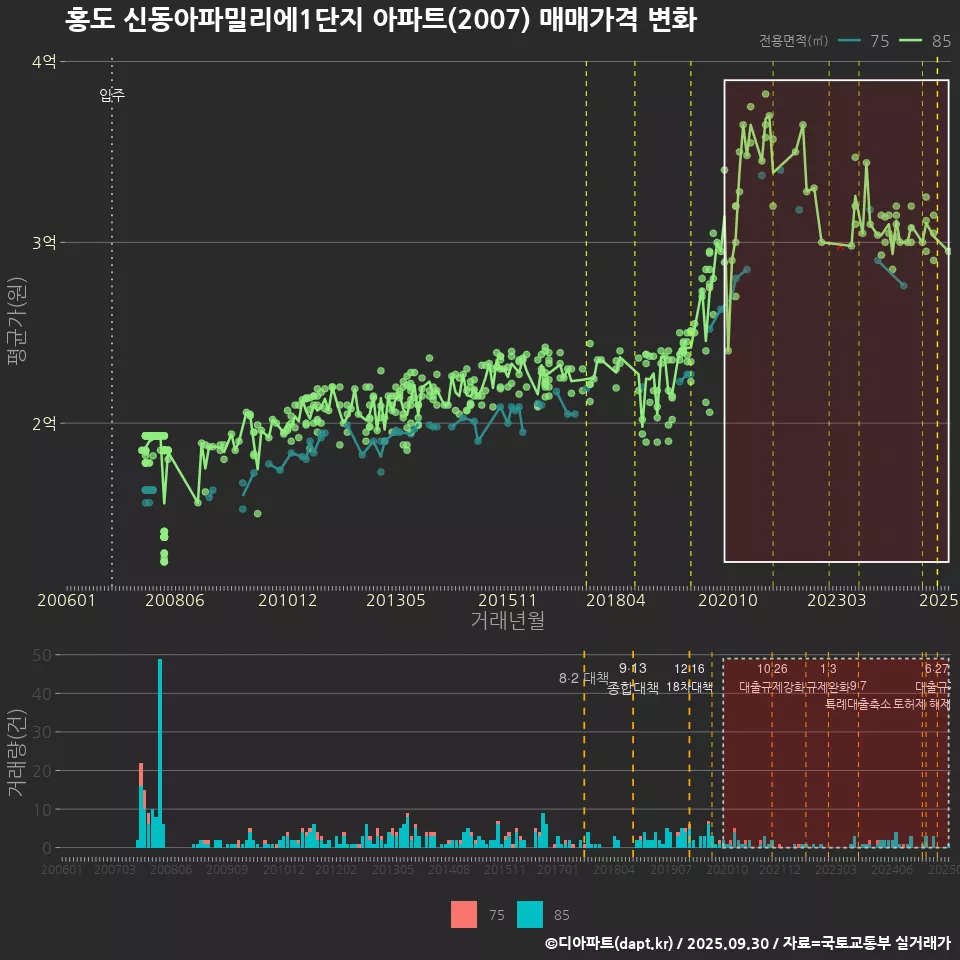Toggle the 85 series in bottom legend

click(x=561, y=914)
